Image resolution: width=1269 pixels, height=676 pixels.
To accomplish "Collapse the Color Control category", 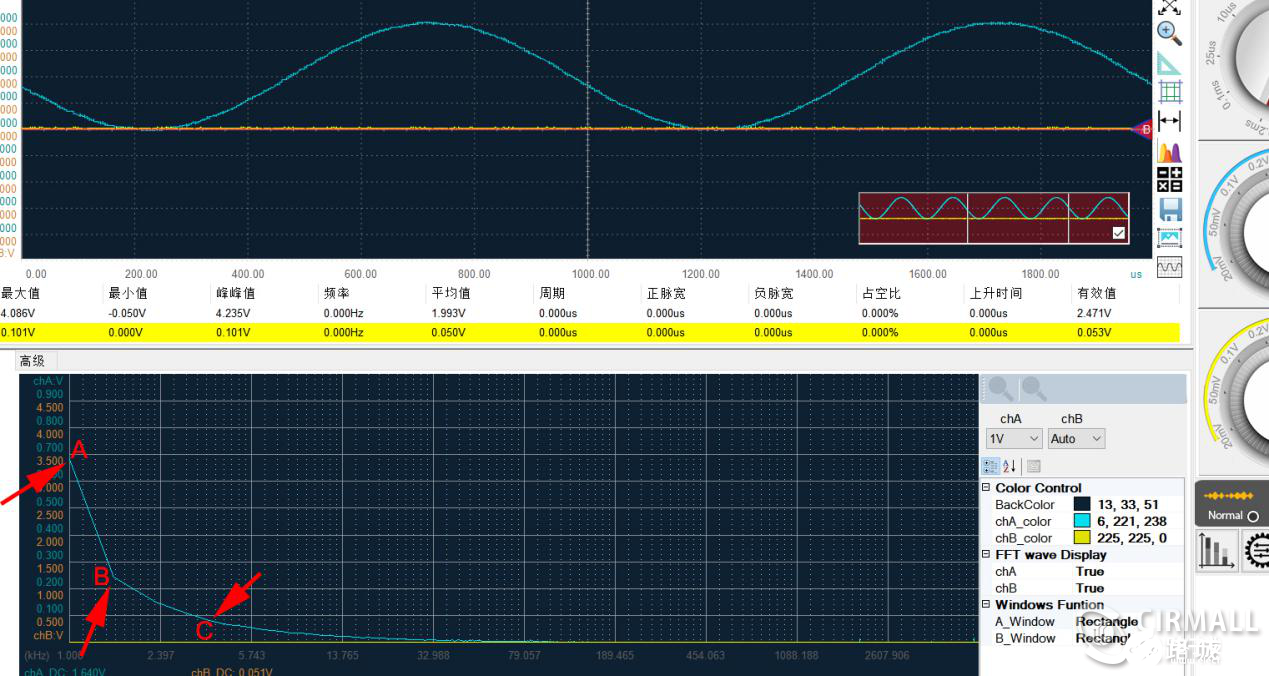I will (986, 488).
